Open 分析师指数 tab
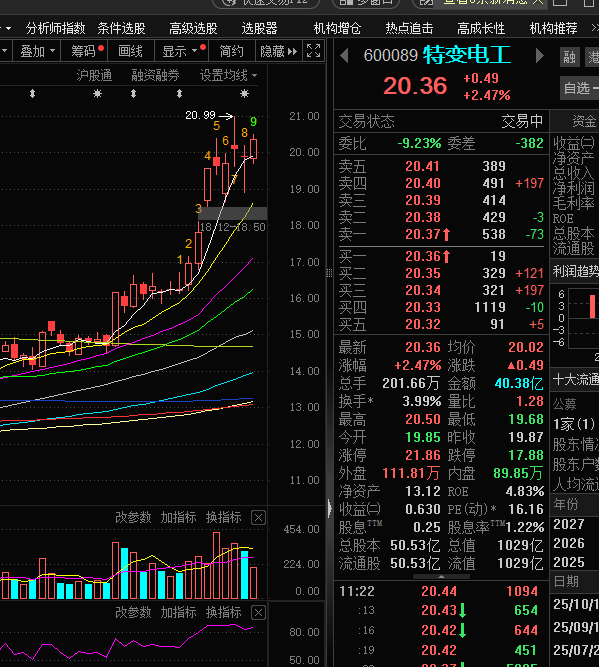 55,28
